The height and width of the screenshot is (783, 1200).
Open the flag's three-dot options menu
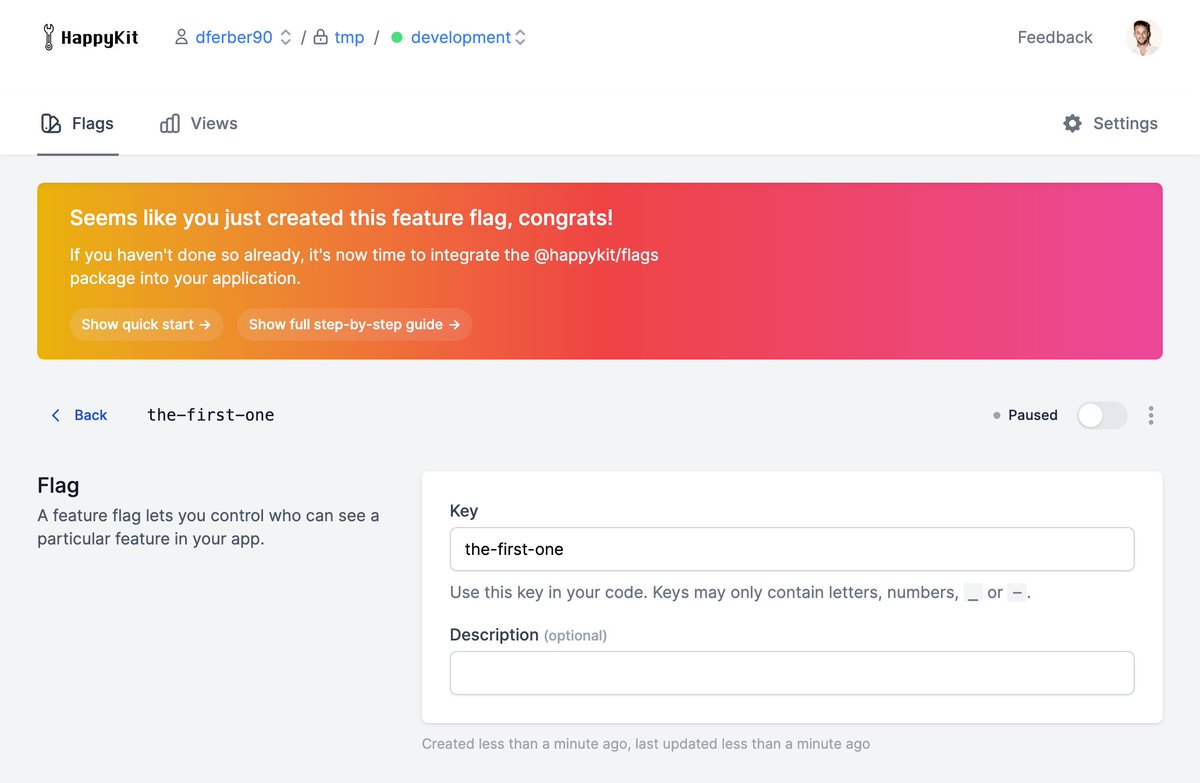[x=1151, y=415]
